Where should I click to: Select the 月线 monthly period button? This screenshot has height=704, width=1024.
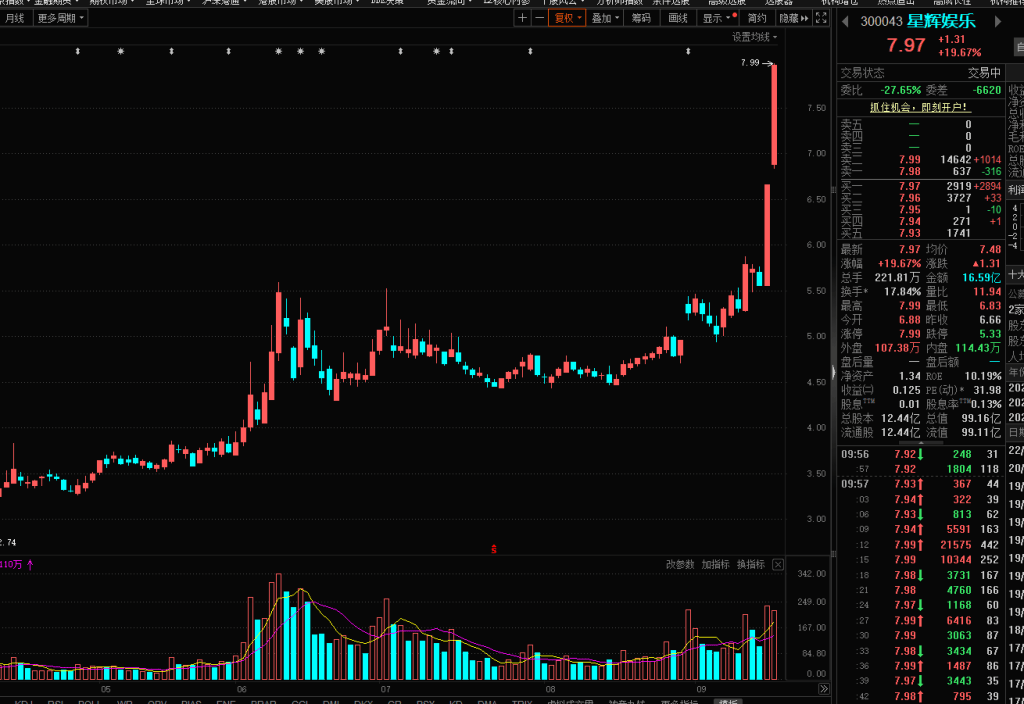point(14,18)
